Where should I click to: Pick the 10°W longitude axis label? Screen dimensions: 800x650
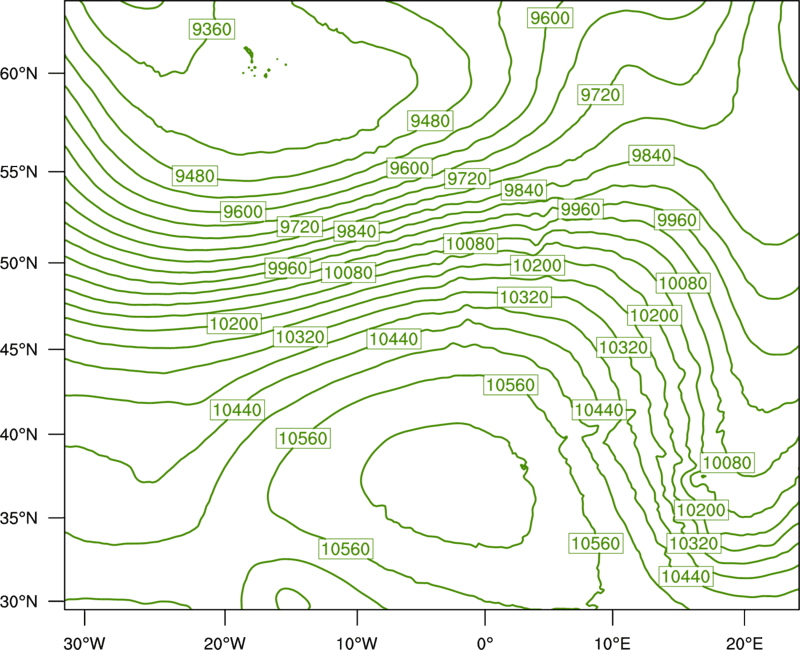click(357, 643)
